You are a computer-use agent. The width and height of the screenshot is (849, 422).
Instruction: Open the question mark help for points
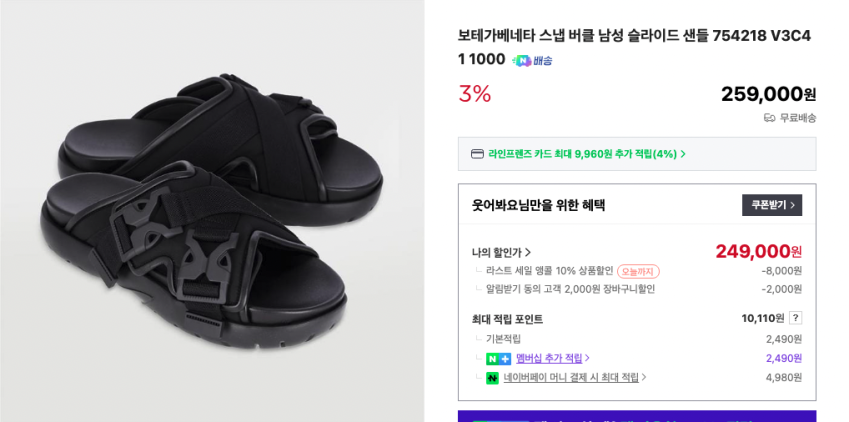click(795, 318)
